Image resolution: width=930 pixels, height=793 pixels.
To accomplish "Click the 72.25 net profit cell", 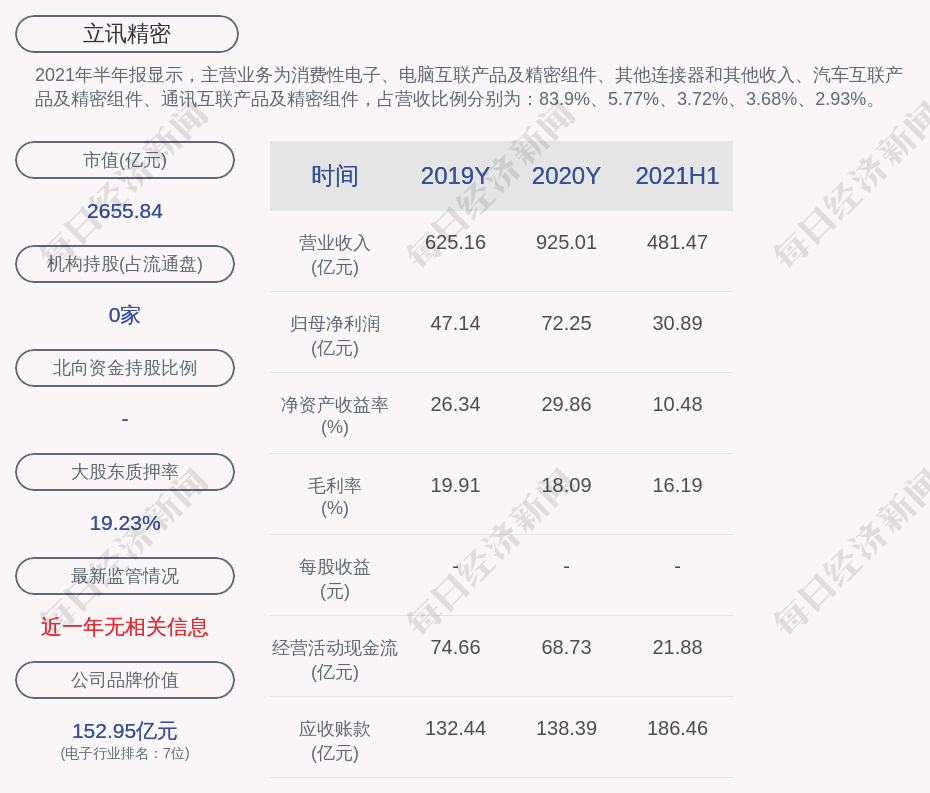I will [566, 323].
